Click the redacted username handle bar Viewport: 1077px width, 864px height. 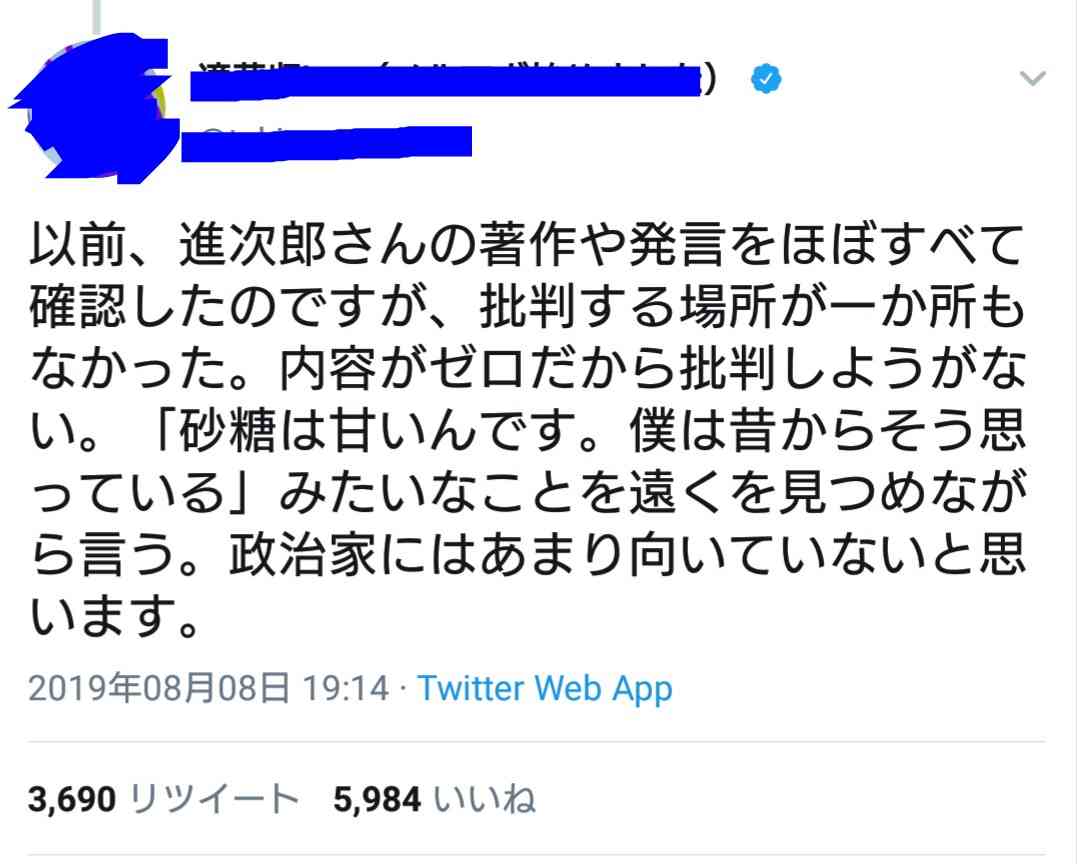click(326, 143)
